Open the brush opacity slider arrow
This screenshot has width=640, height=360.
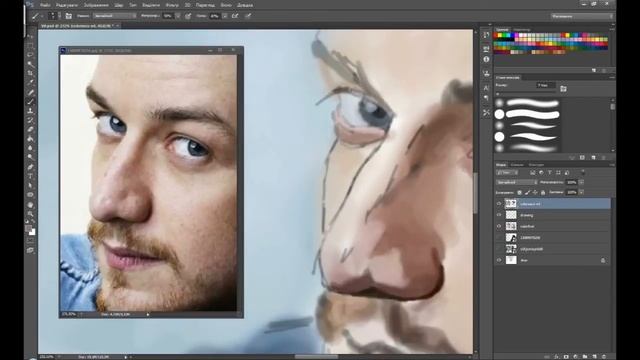pyautogui.click(x=178, y=16)
